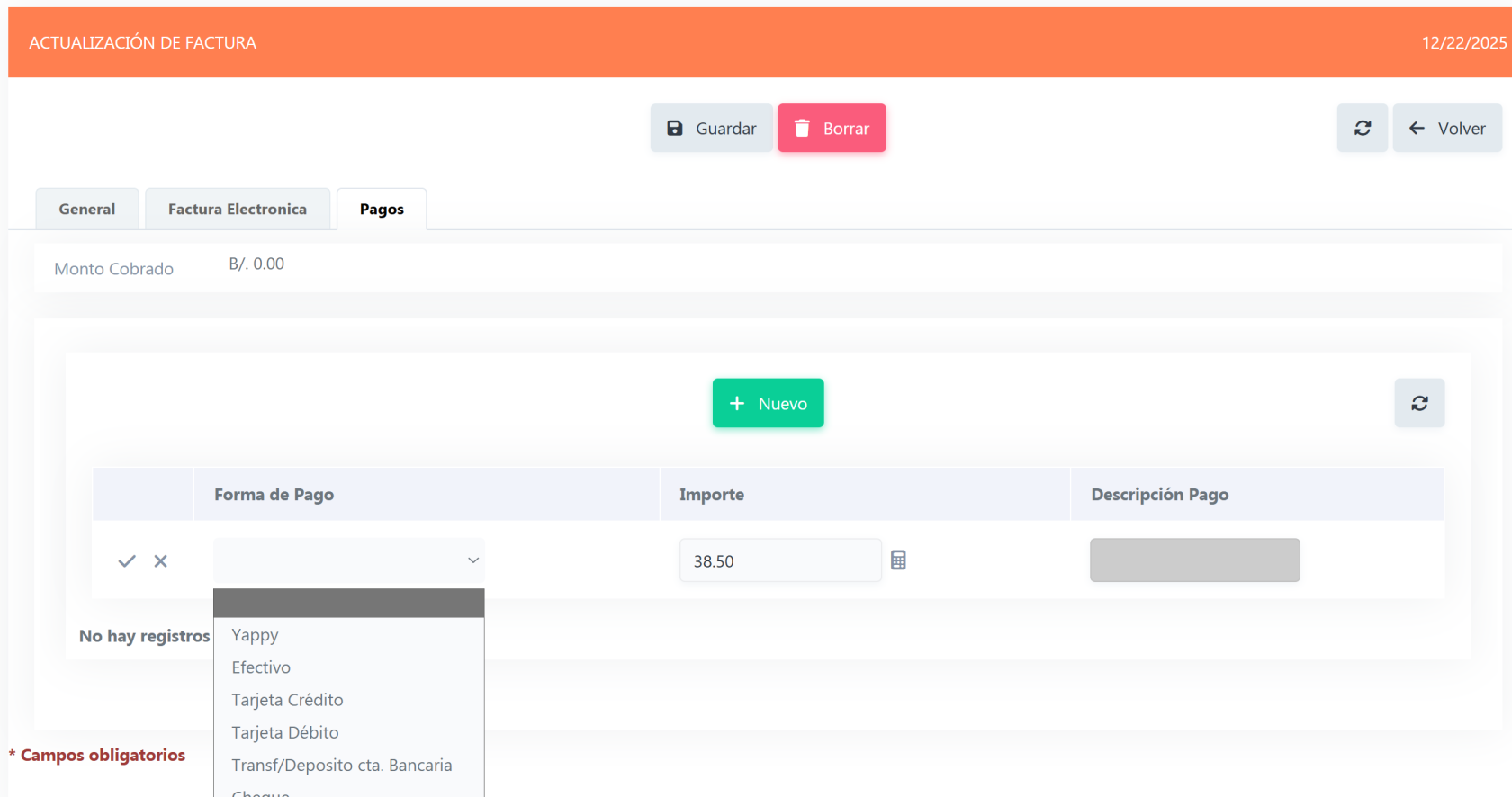Click the refresh icon next to Volver
Image resolution: width=1512 pixels, height=797 pixels.
click(1362, 129)
